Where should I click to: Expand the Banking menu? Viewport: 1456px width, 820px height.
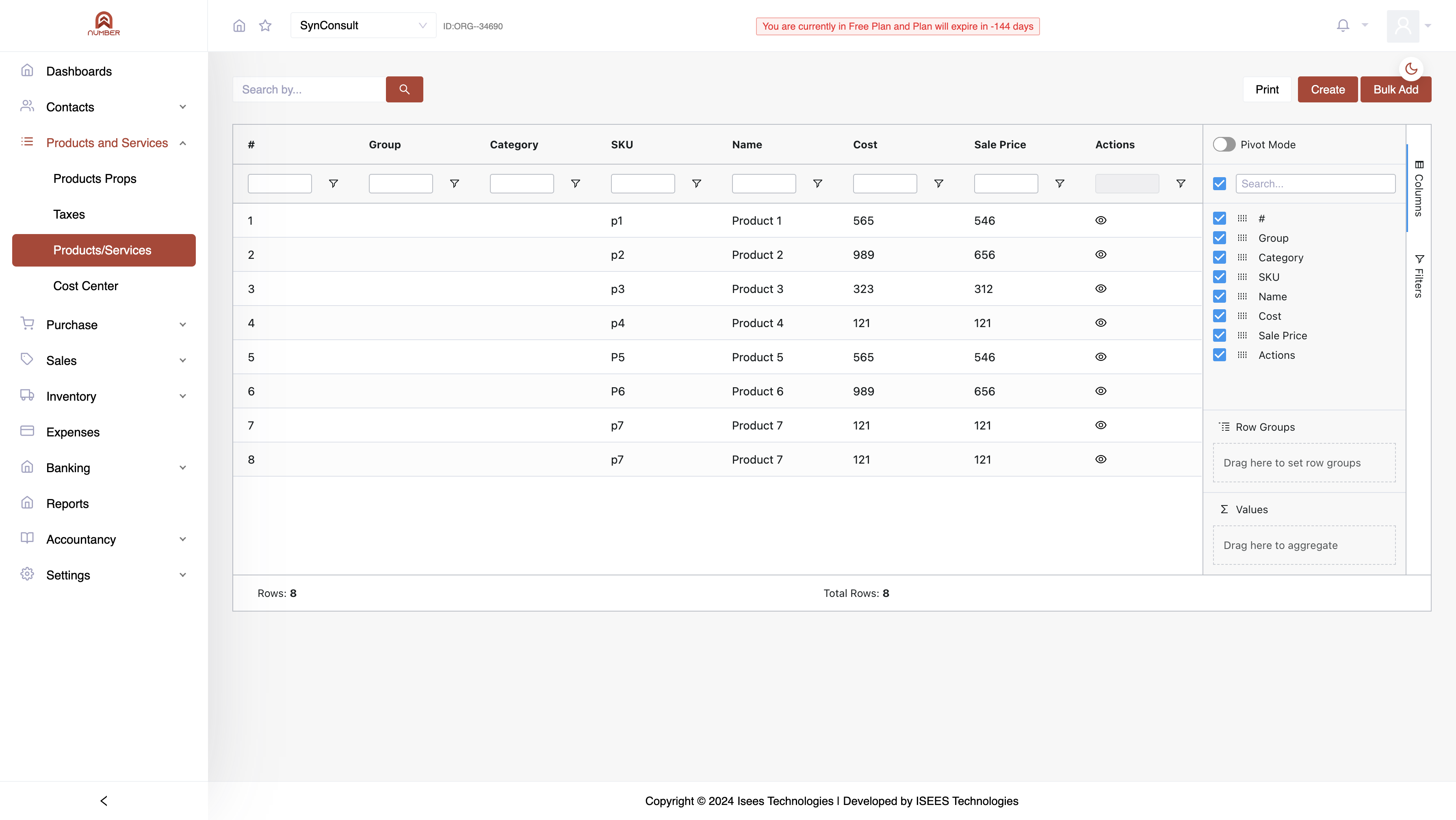coord(104,468)
